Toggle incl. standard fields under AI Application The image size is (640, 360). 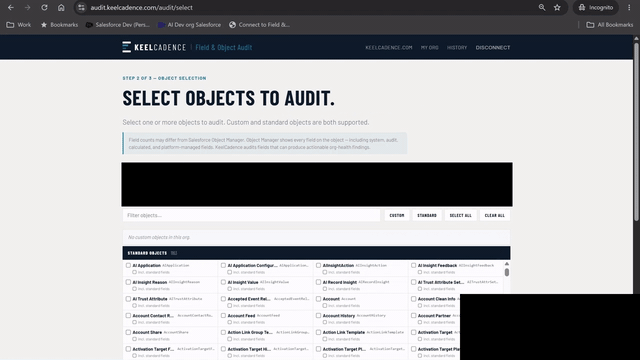point(134,272)
